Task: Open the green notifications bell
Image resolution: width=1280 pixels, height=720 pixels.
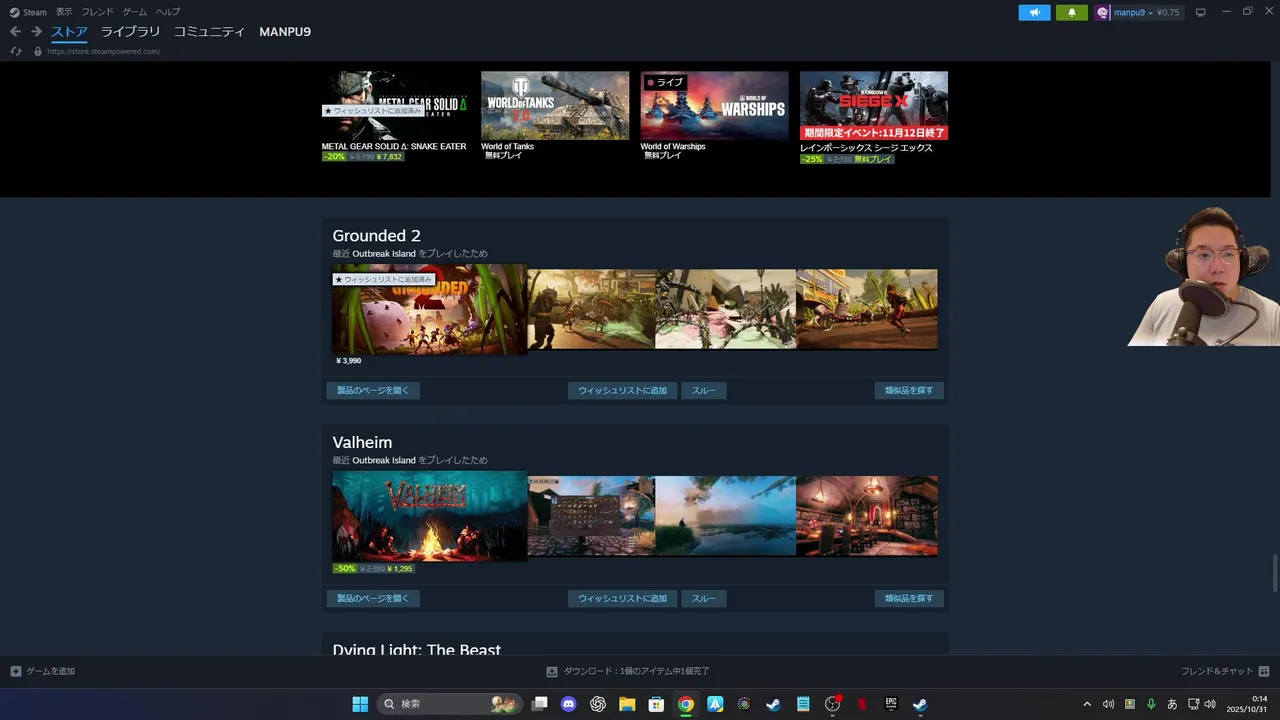Action: click(x=1072, y=12)
